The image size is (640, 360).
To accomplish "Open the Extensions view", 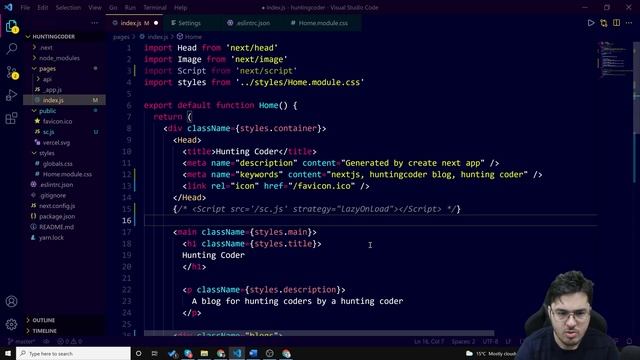I will (11, 118).
